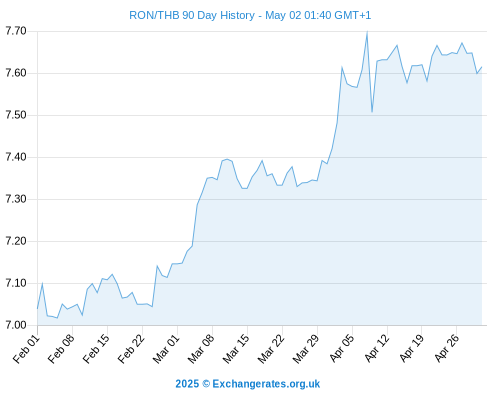Select the Feb 01 x-axis date label
Viewport: 495px width, 400px height.
tap(27, 349)
